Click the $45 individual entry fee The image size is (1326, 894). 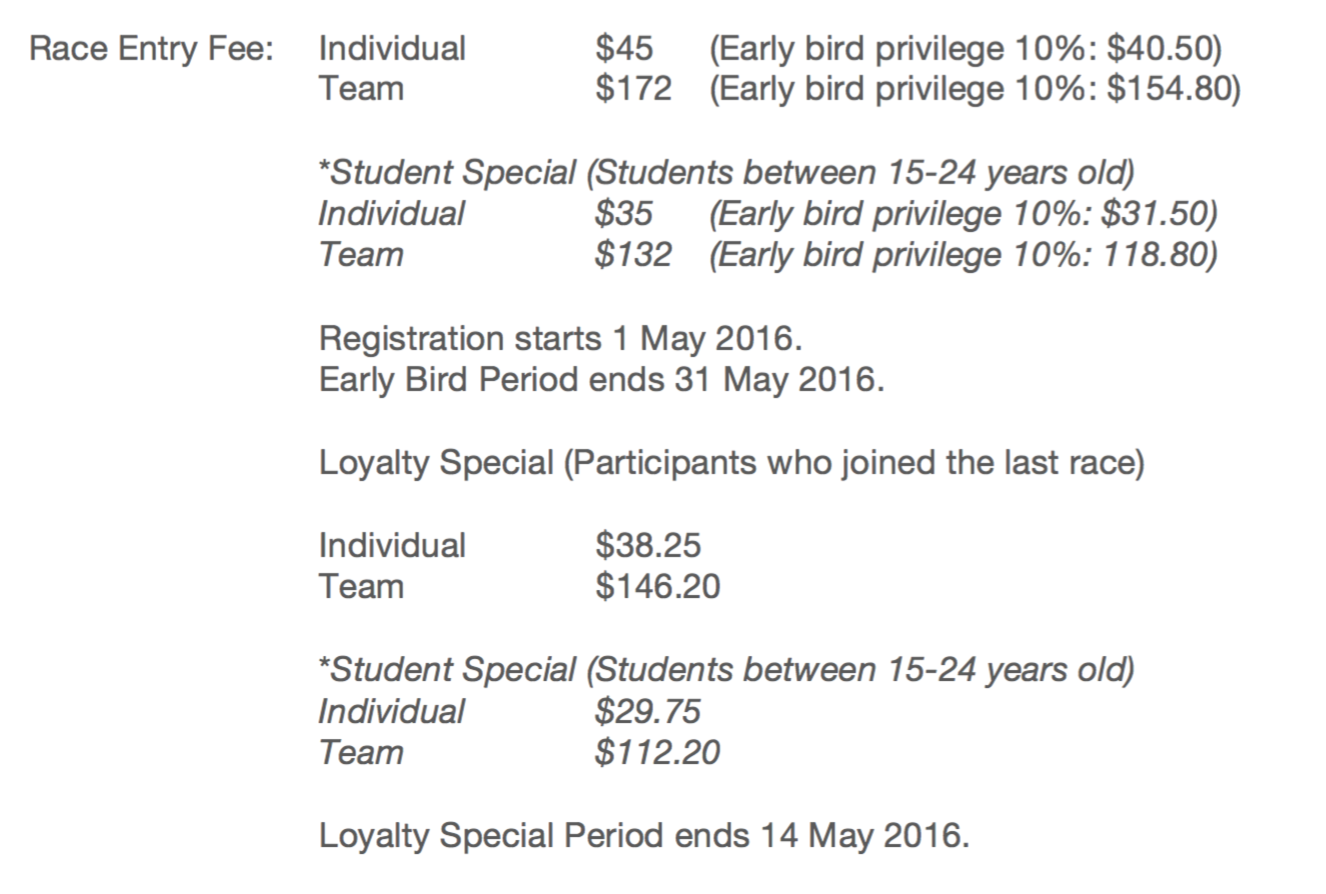point(624,48)
